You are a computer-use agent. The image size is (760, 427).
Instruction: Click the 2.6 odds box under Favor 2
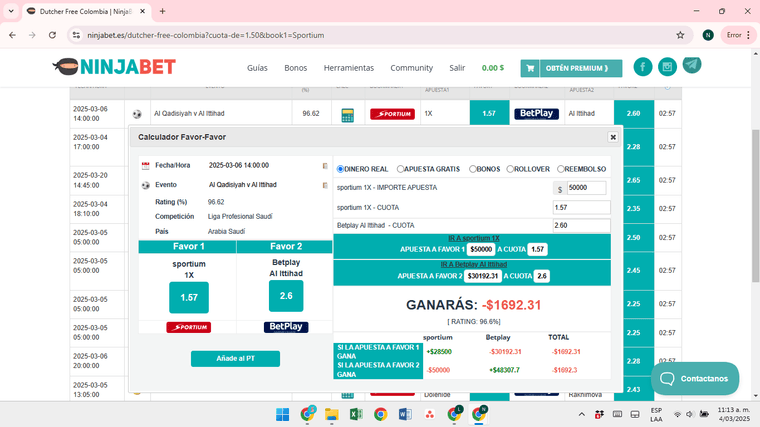286,296
